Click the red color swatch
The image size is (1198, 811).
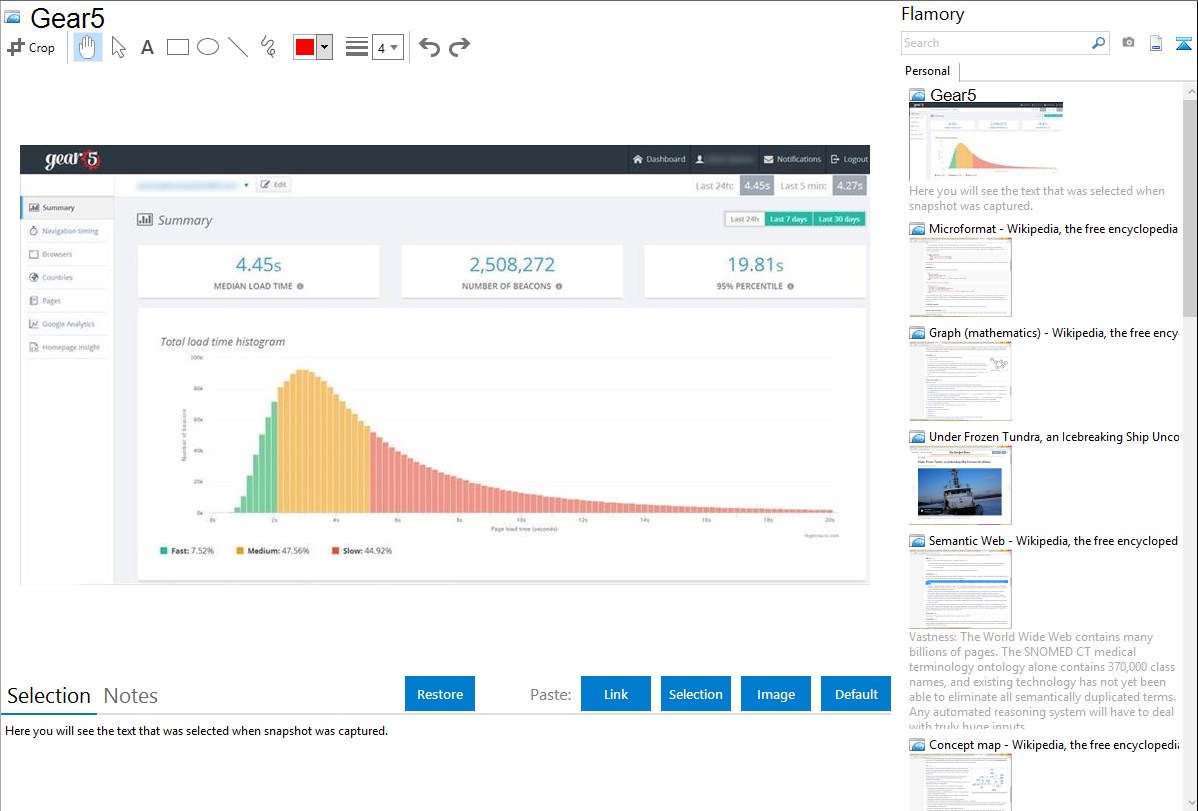(305, 47)
